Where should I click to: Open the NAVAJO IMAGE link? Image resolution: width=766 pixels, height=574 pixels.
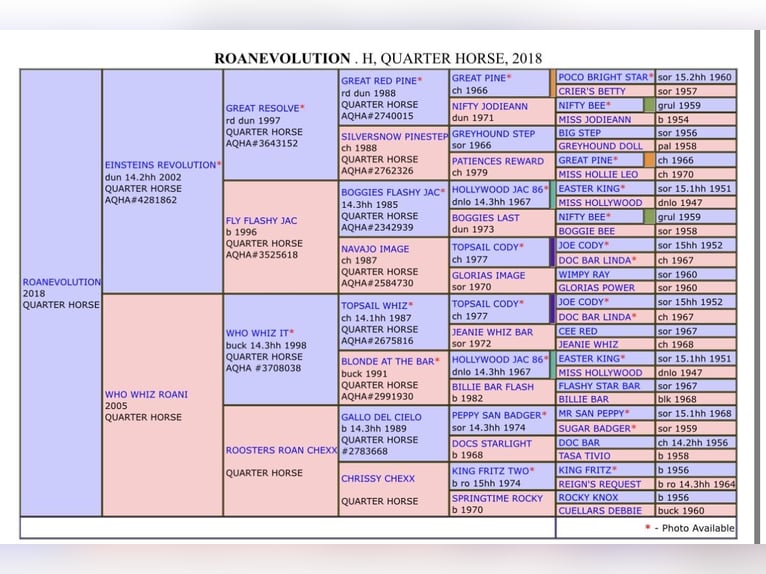(375, 249)
